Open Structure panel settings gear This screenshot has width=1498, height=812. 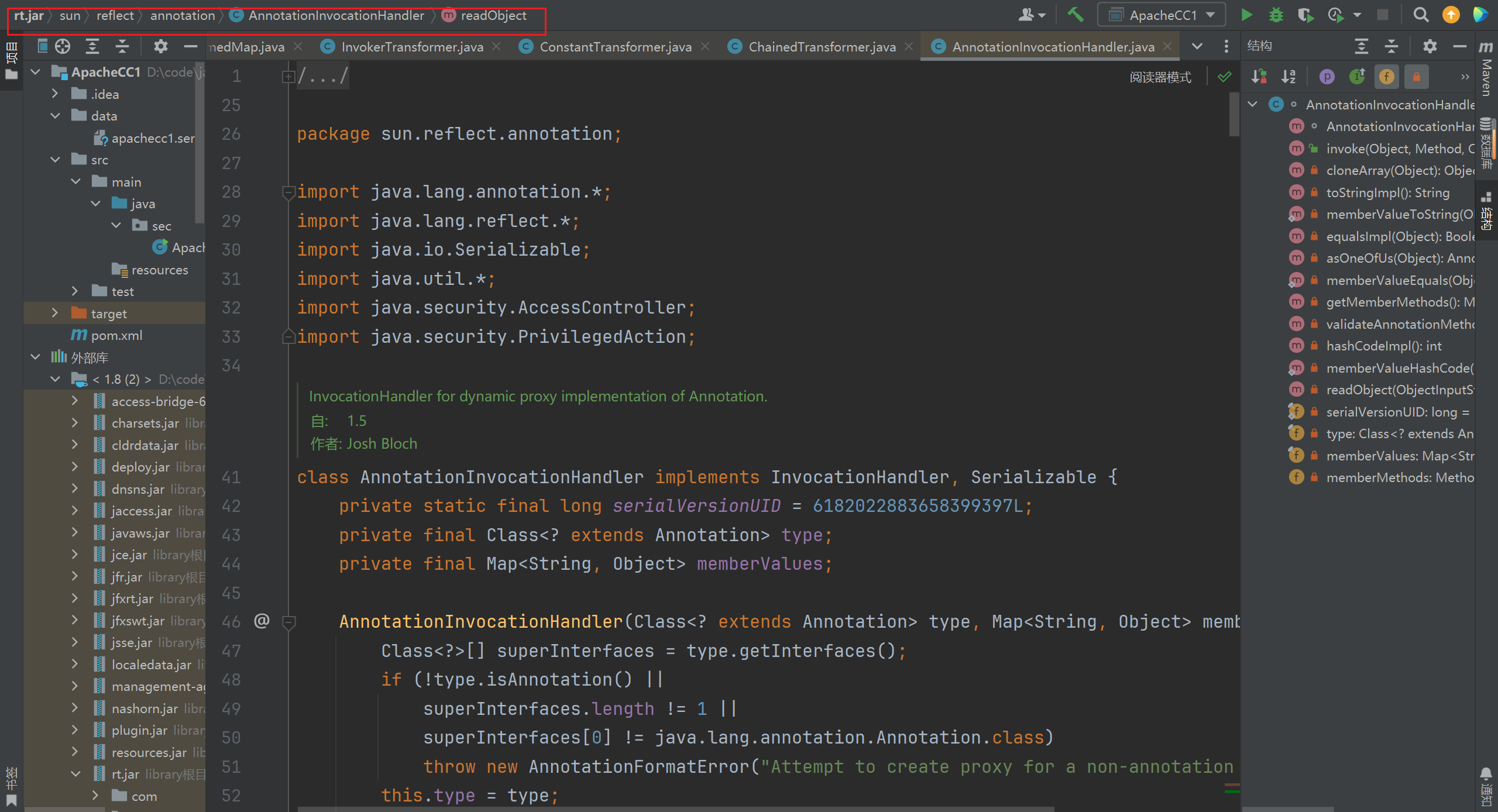pos(1430,46)
